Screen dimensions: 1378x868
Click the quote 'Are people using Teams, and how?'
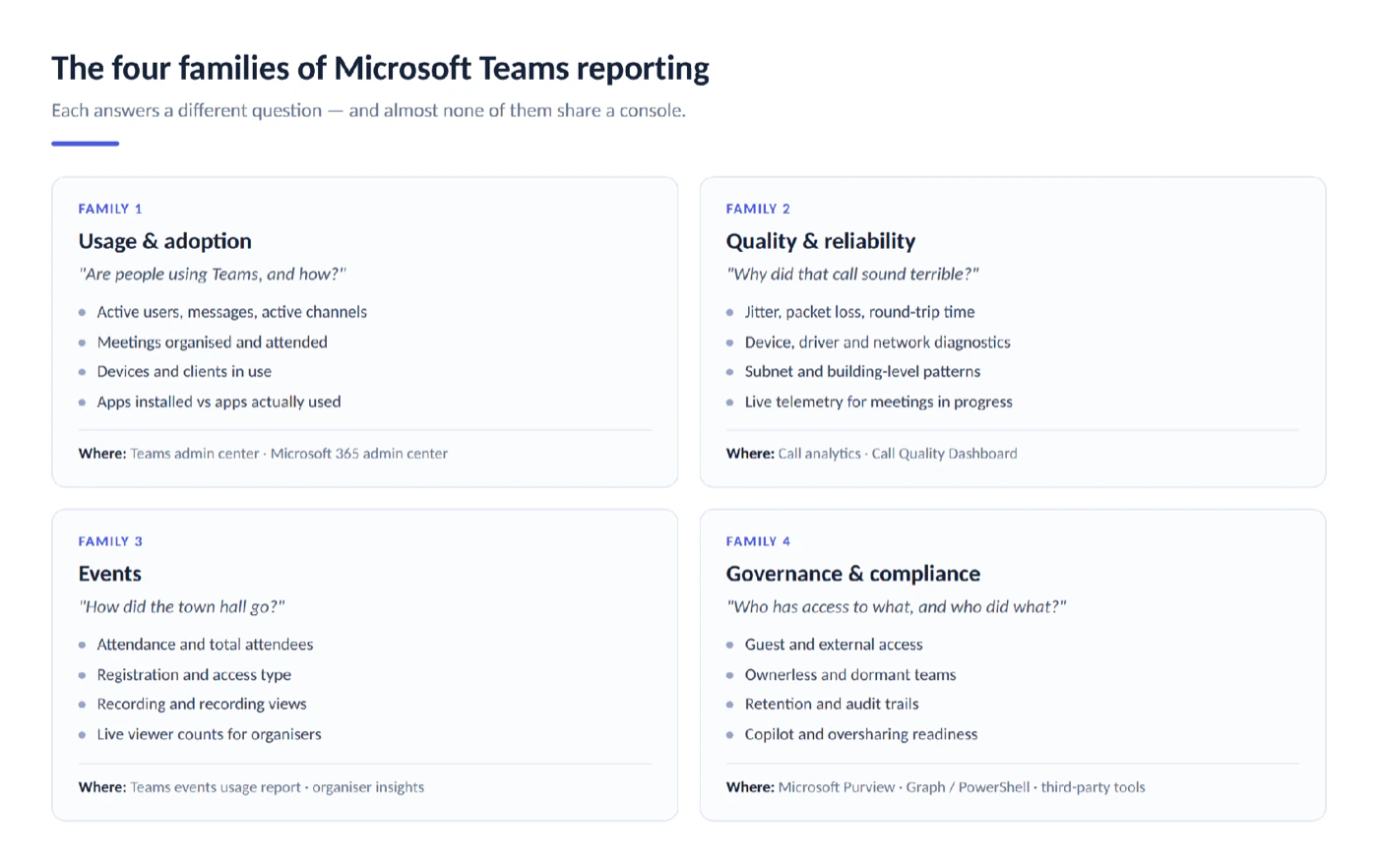[x=213, y=275]
